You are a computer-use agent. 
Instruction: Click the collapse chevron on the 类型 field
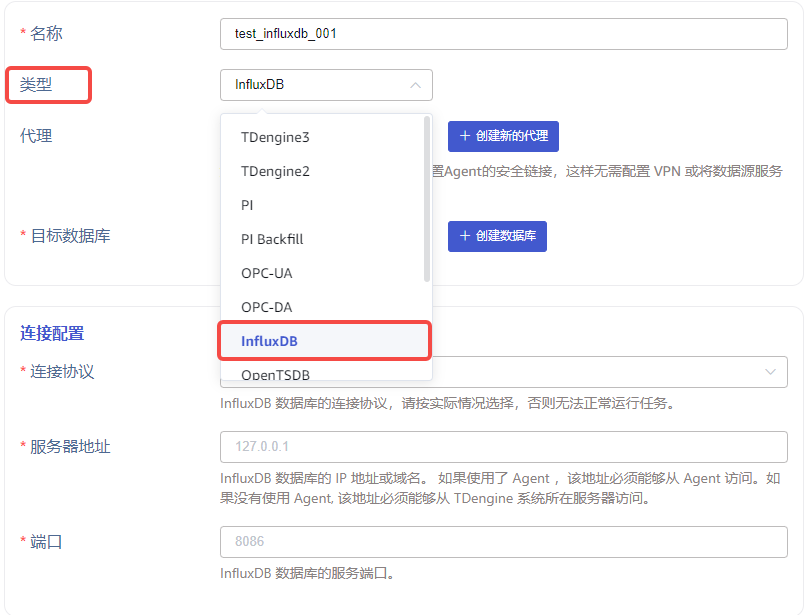point(417,85)
